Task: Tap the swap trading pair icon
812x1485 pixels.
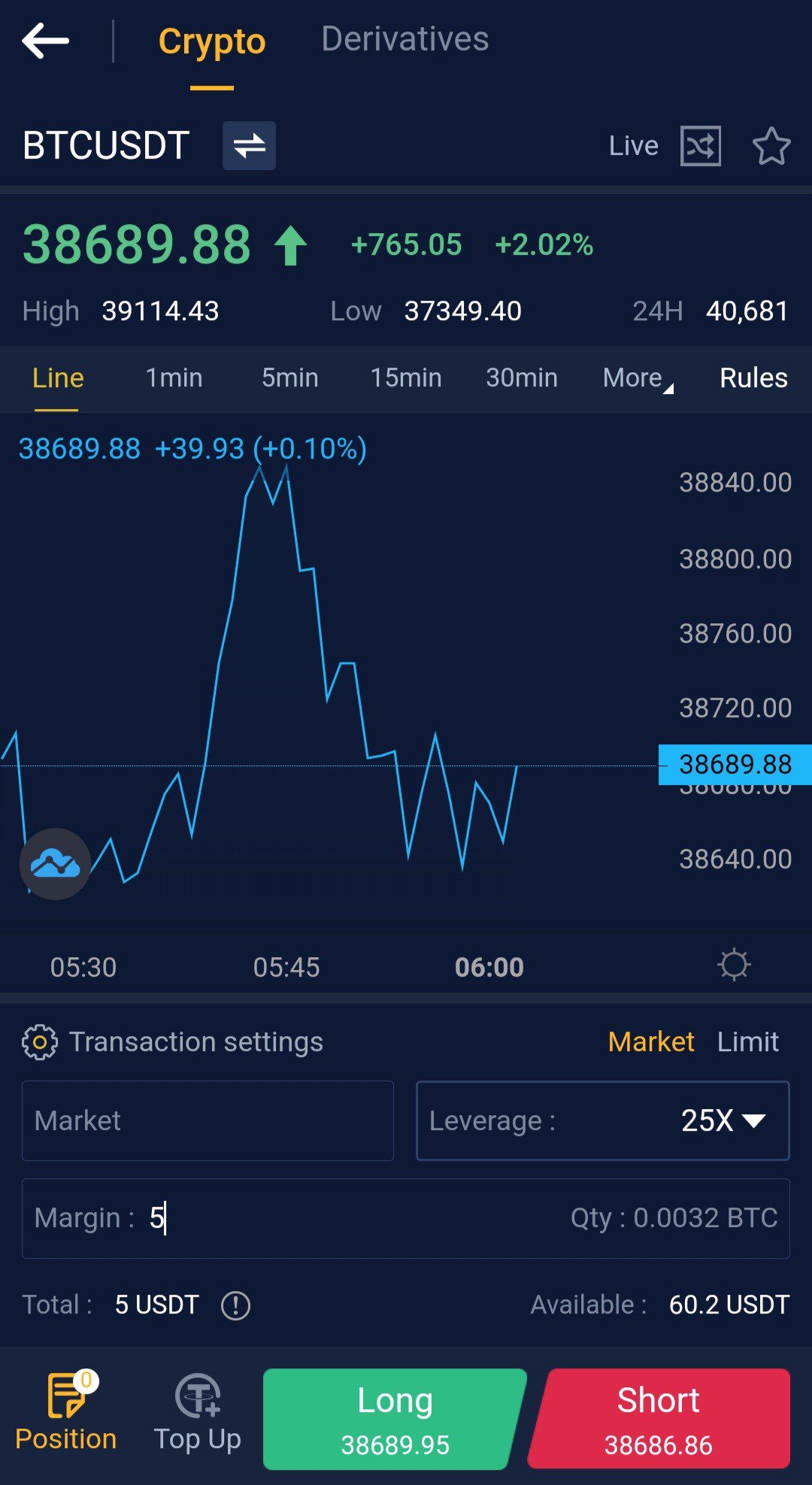Action: (249, 145)
